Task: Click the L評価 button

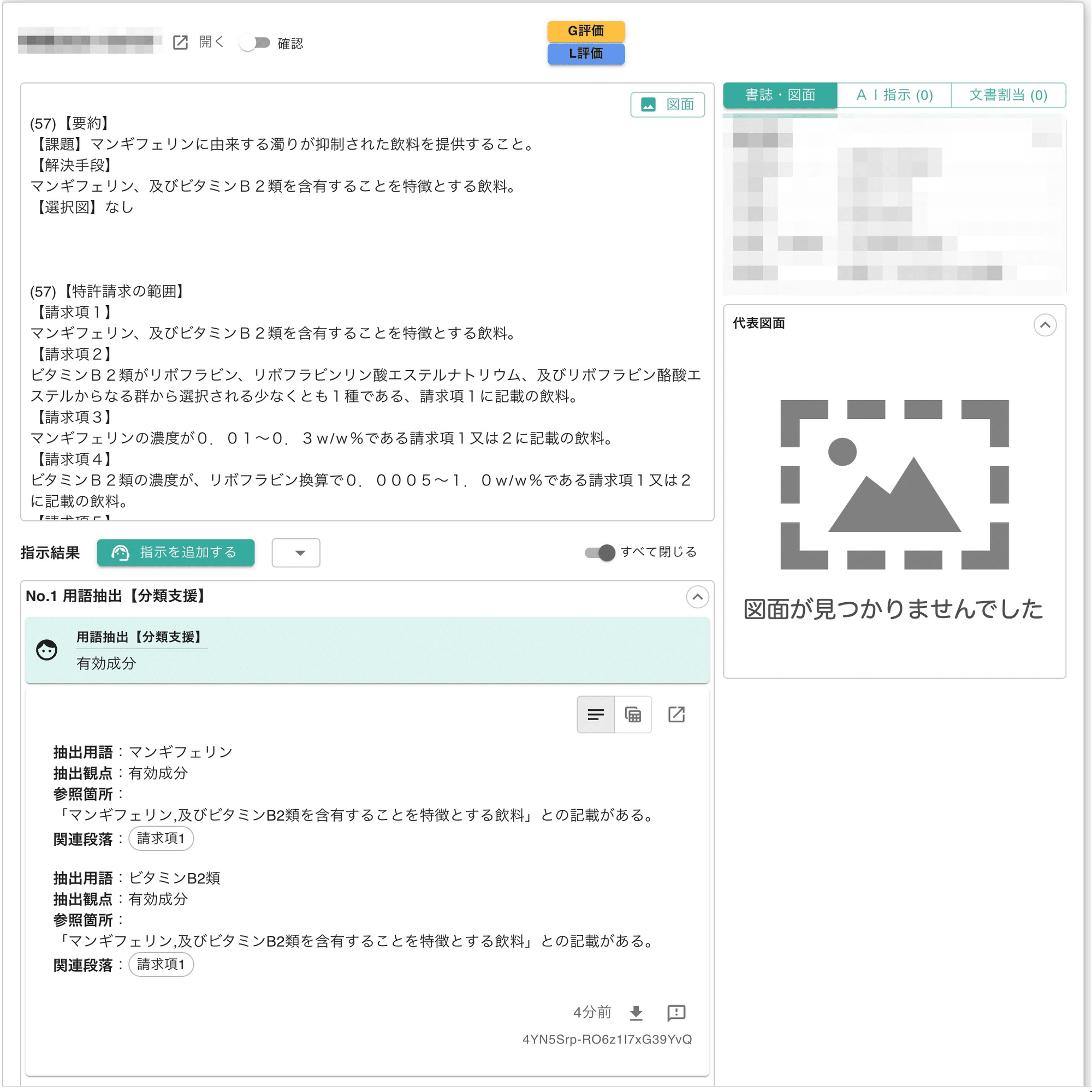Action: tap(585, 55)
